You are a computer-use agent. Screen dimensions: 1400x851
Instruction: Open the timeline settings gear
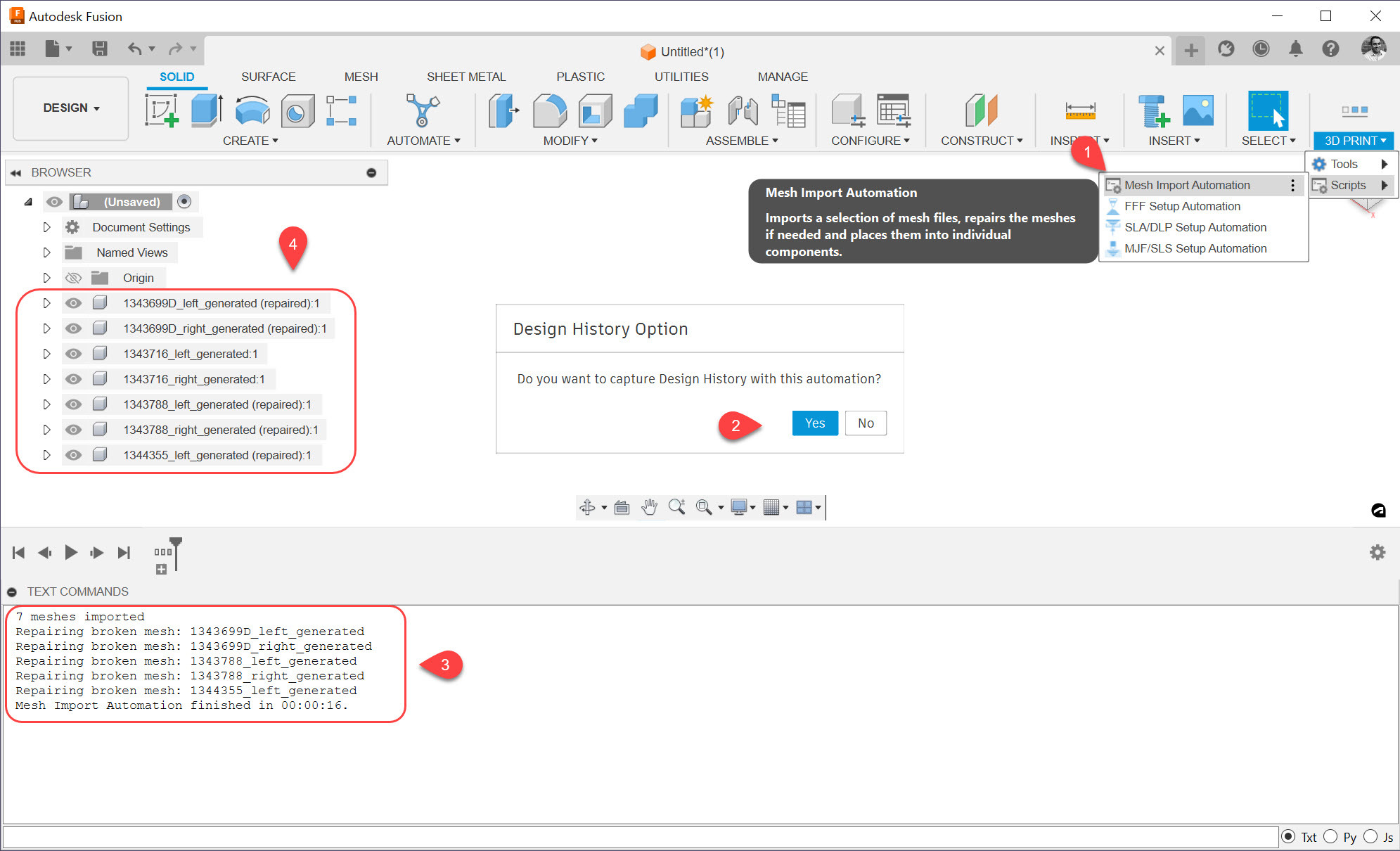(x=1377, y=553)
